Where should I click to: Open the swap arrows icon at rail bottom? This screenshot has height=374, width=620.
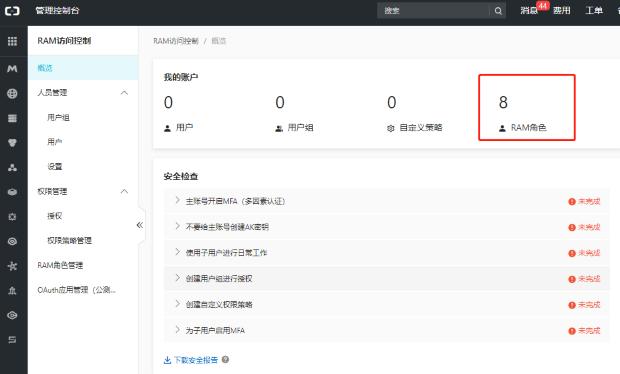click(12, 340)
